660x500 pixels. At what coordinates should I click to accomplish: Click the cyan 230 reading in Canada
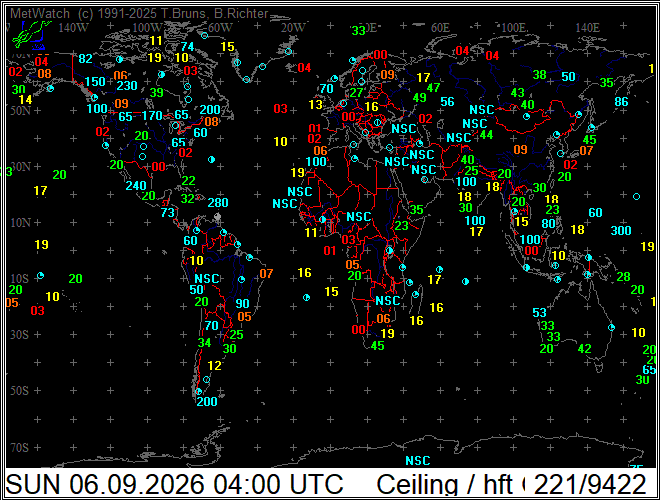coord(127,86)
